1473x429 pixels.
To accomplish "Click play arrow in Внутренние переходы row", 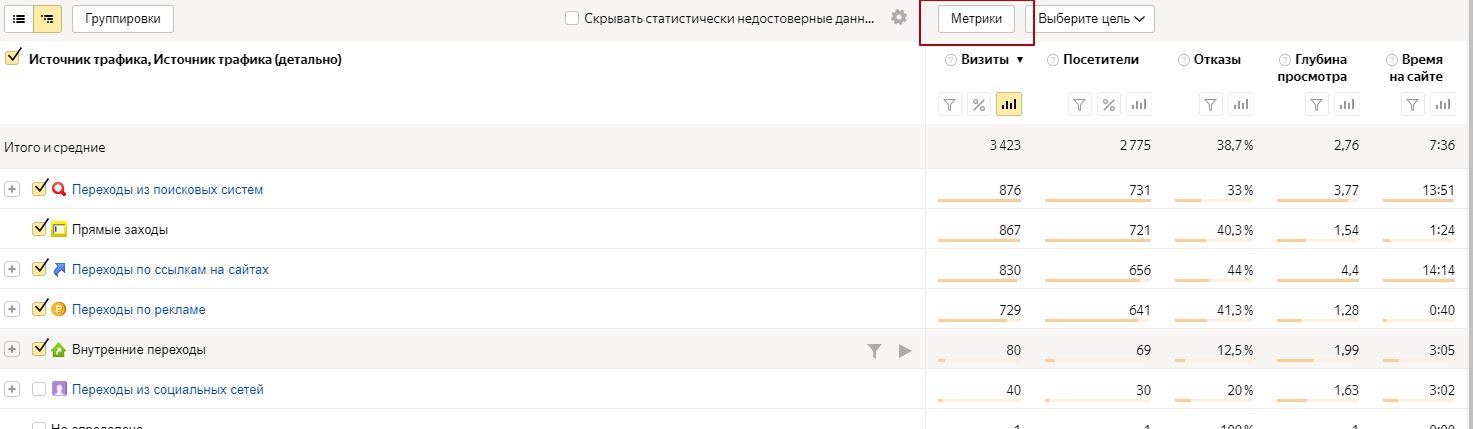I will tap(905, 350).
